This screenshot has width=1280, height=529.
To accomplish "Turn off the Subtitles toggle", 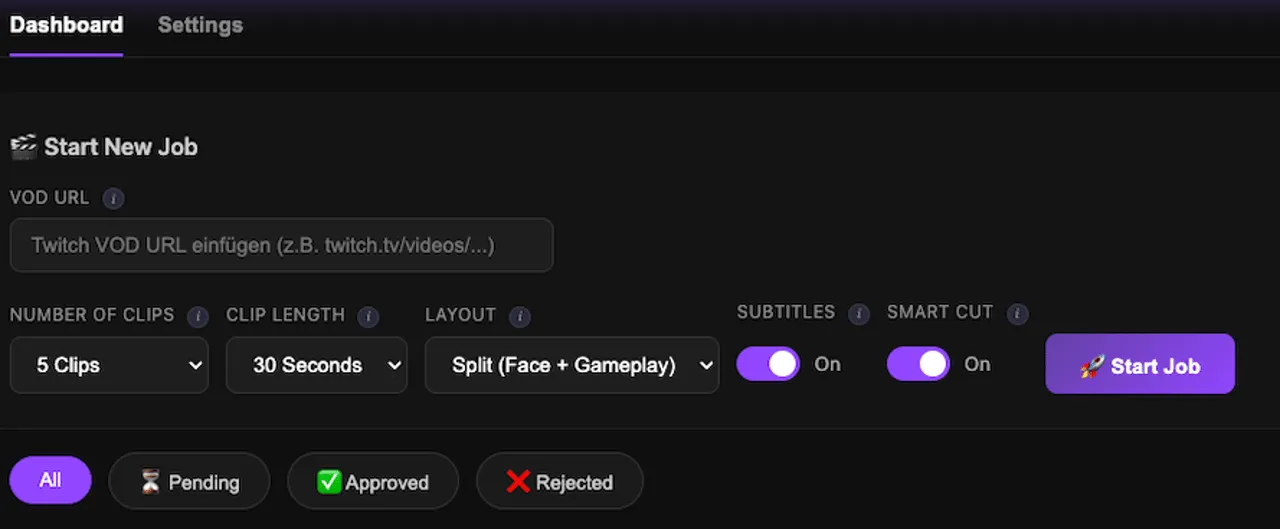I will pos(768,364).
